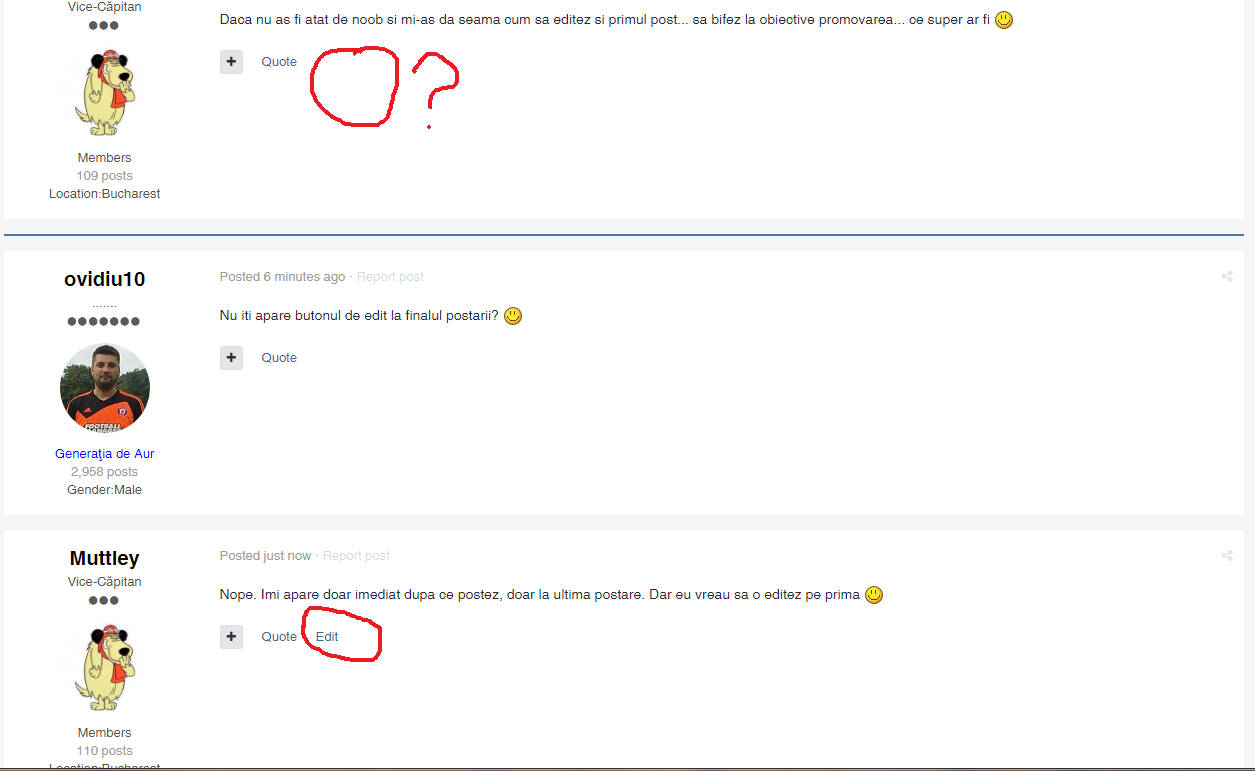
Task: Click the plus multiquote icon in bottom Muttley post
Action: (231, 637)
